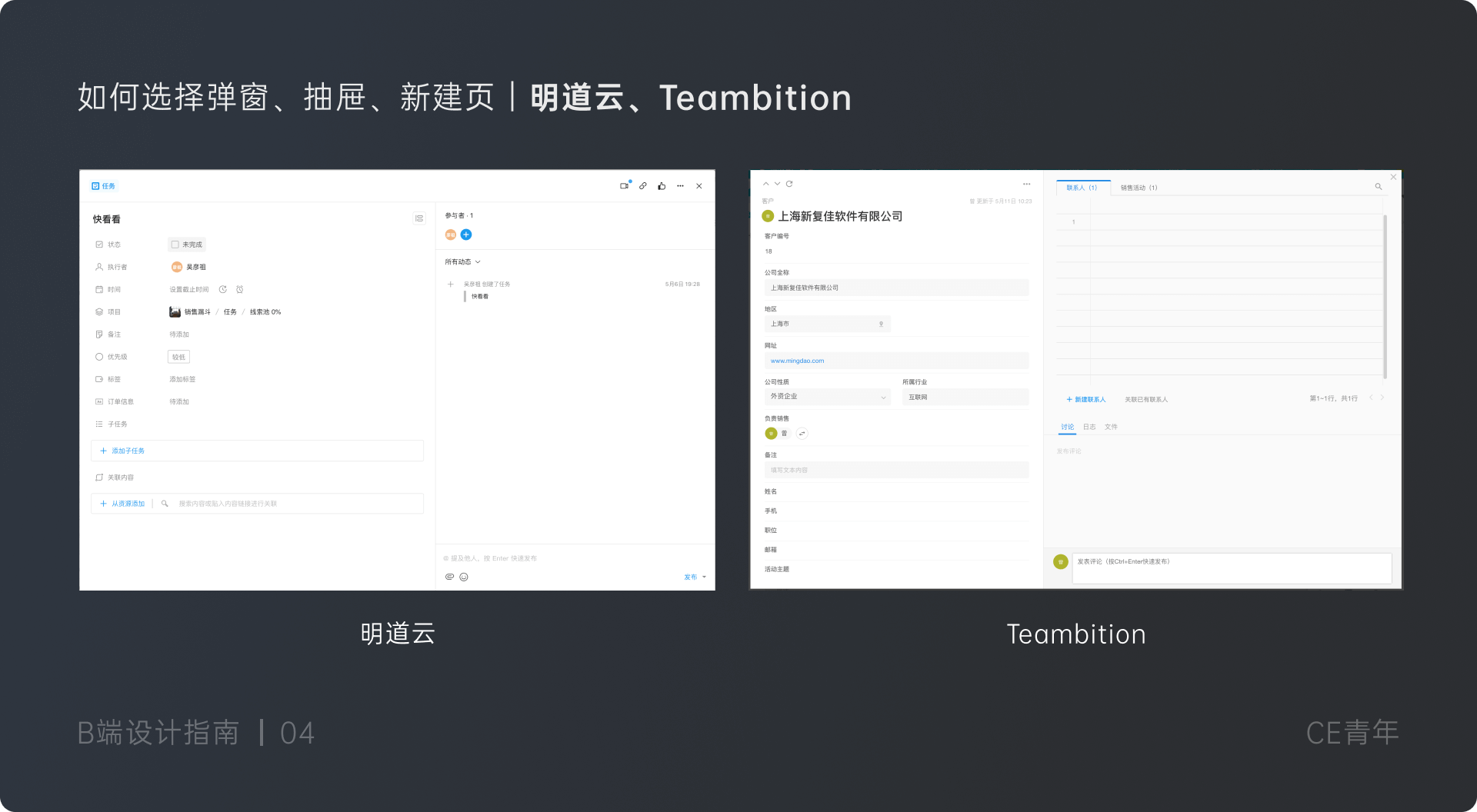Go to next record with down chevron

778,184
